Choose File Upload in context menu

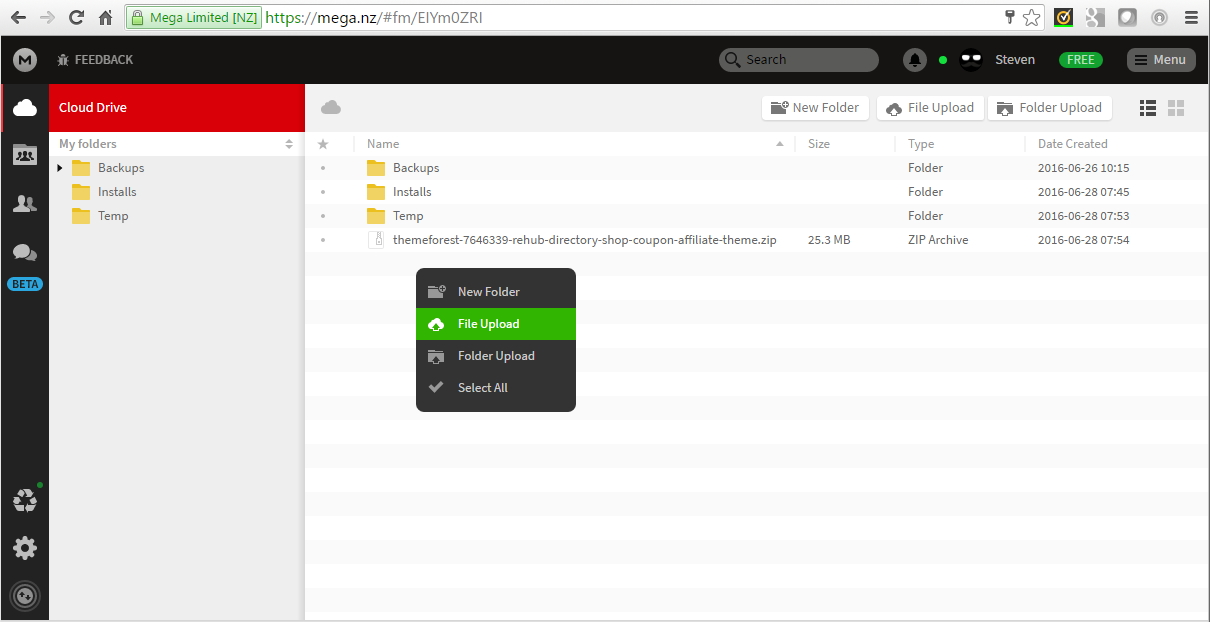click(496, 324)
